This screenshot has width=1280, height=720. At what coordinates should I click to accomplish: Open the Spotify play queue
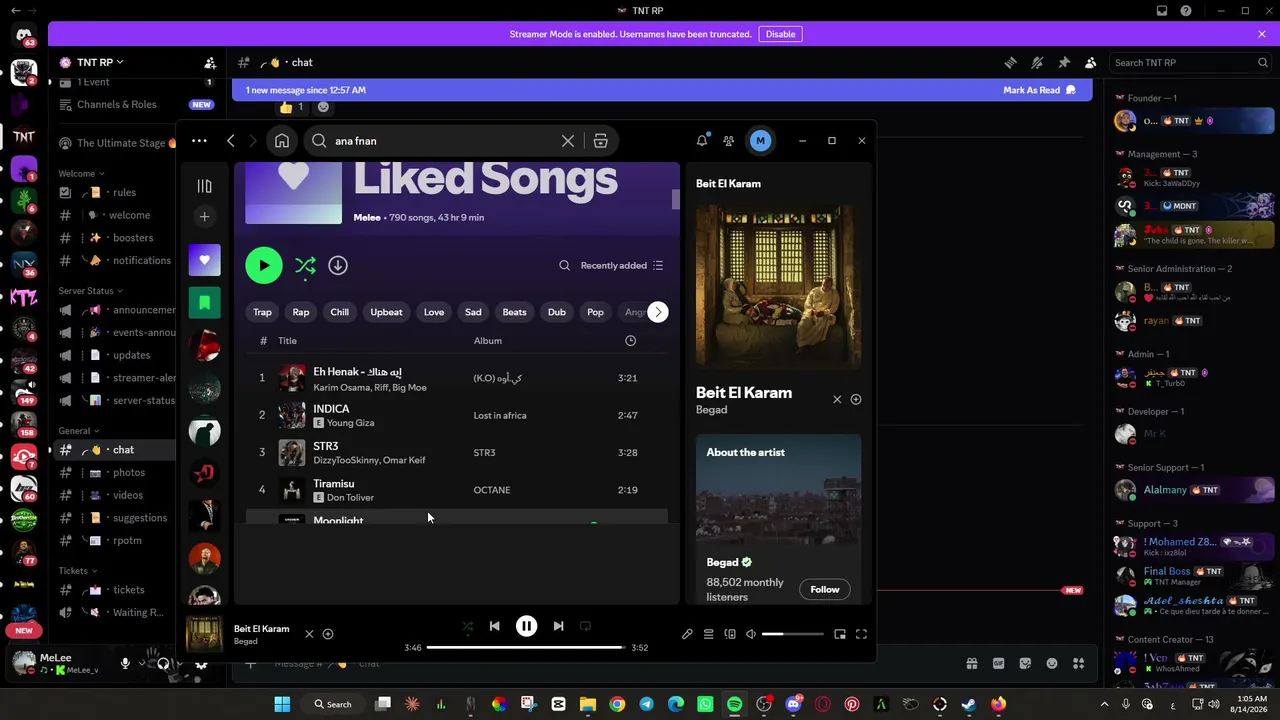tap(708, 634)
